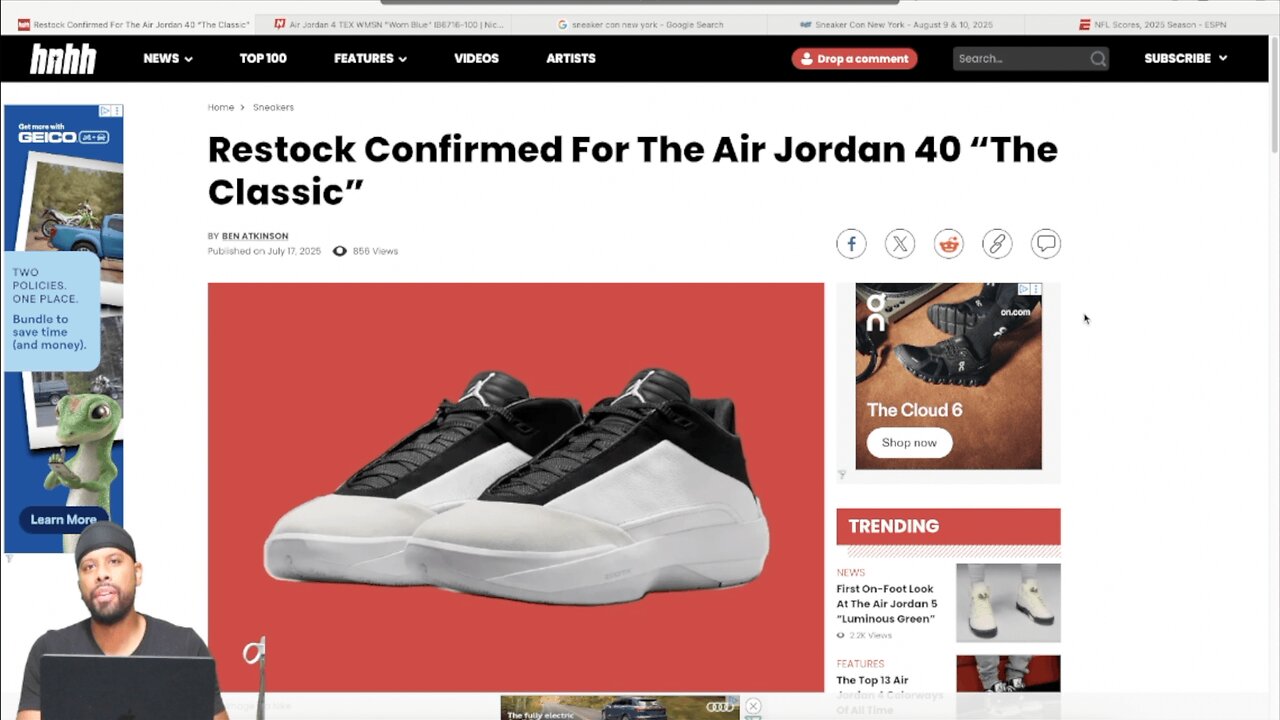The width and height of the screenshot is (1280, 720).
Task: Open Ben Atkinson author link
Action: 255,236
